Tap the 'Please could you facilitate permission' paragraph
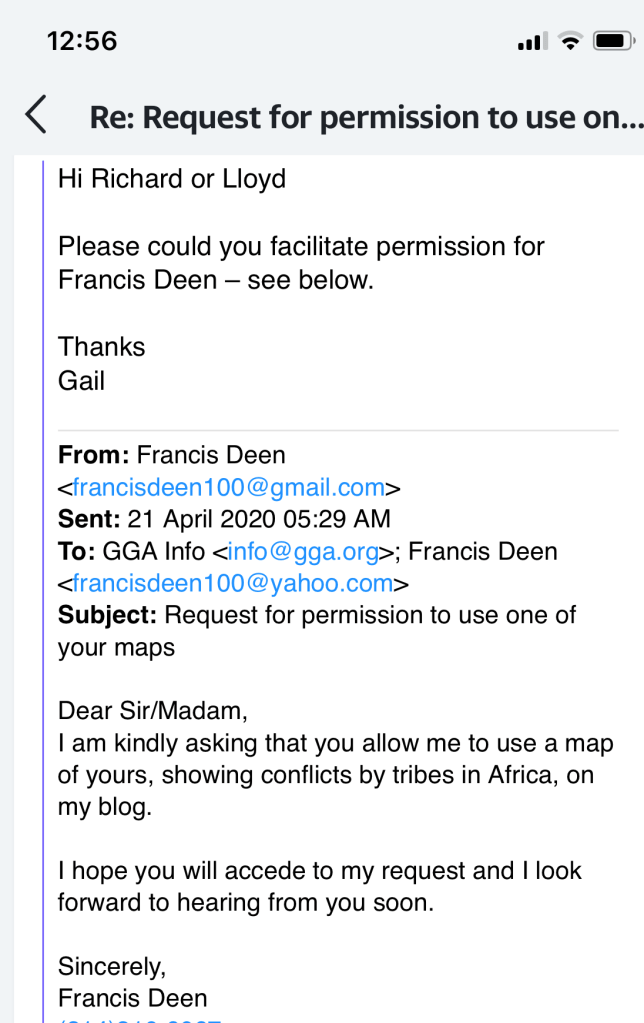Screen dimensions: 644x1023 [x=300, y=262]
